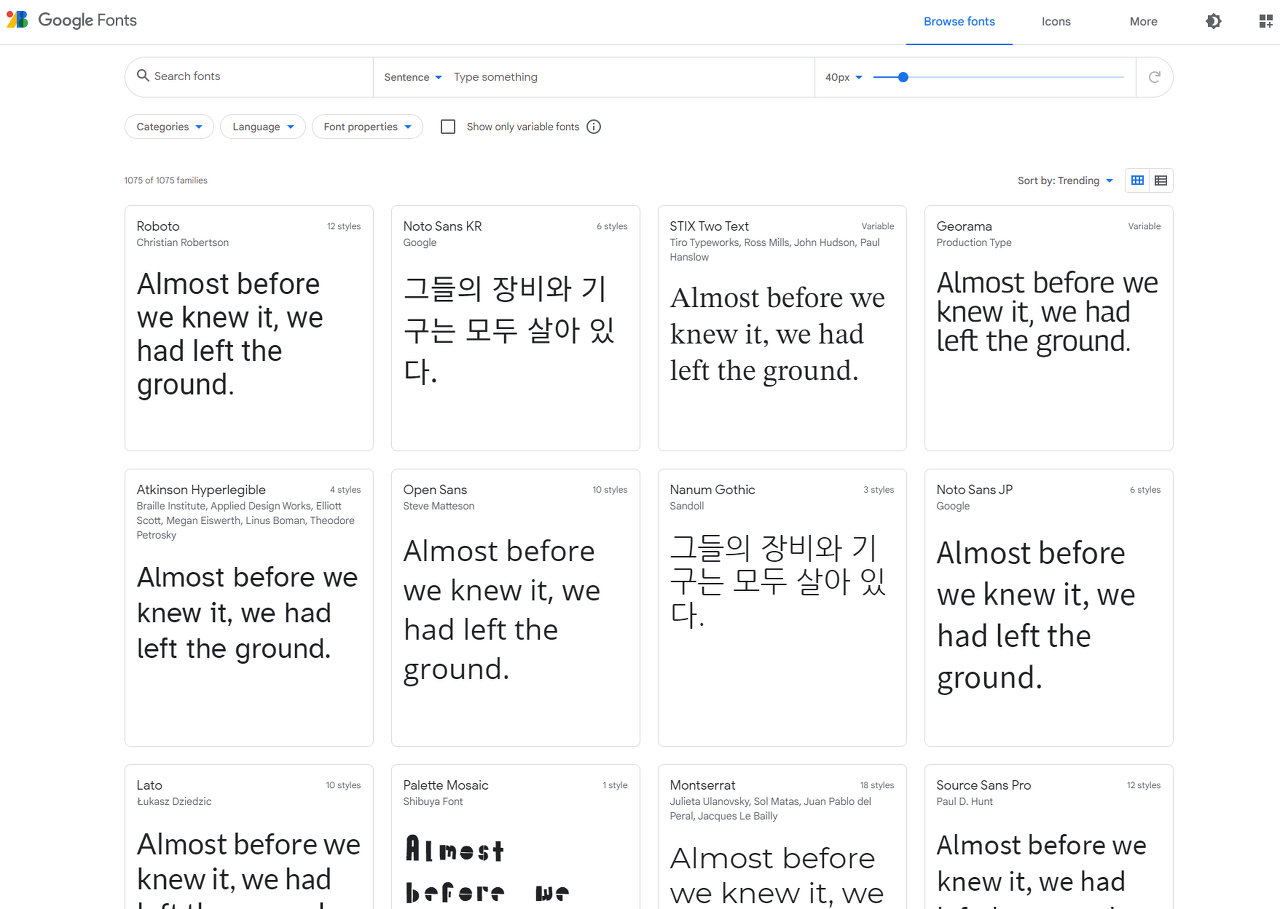Open the Noto Sans JP font

click(1049, 608)
